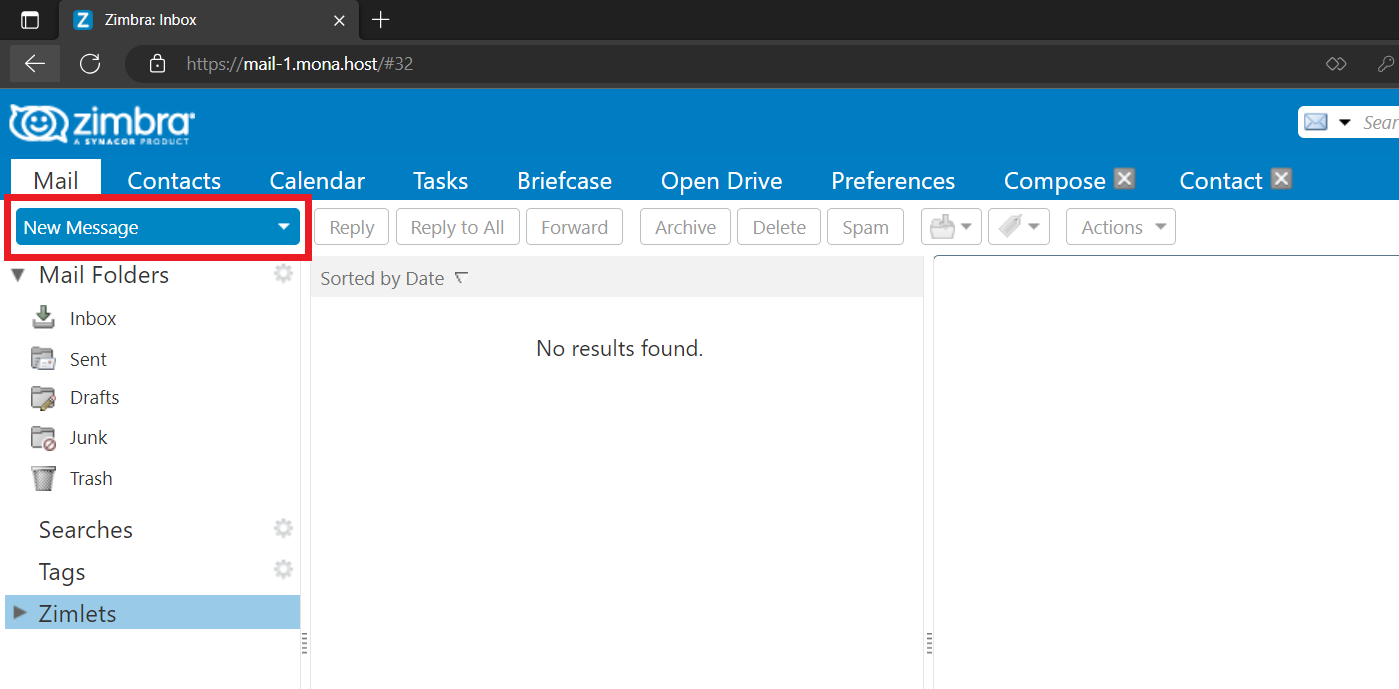Screen dimensions: 1399x689
Task: Open the Move to folder dropdown
Action: click(951, 227)
